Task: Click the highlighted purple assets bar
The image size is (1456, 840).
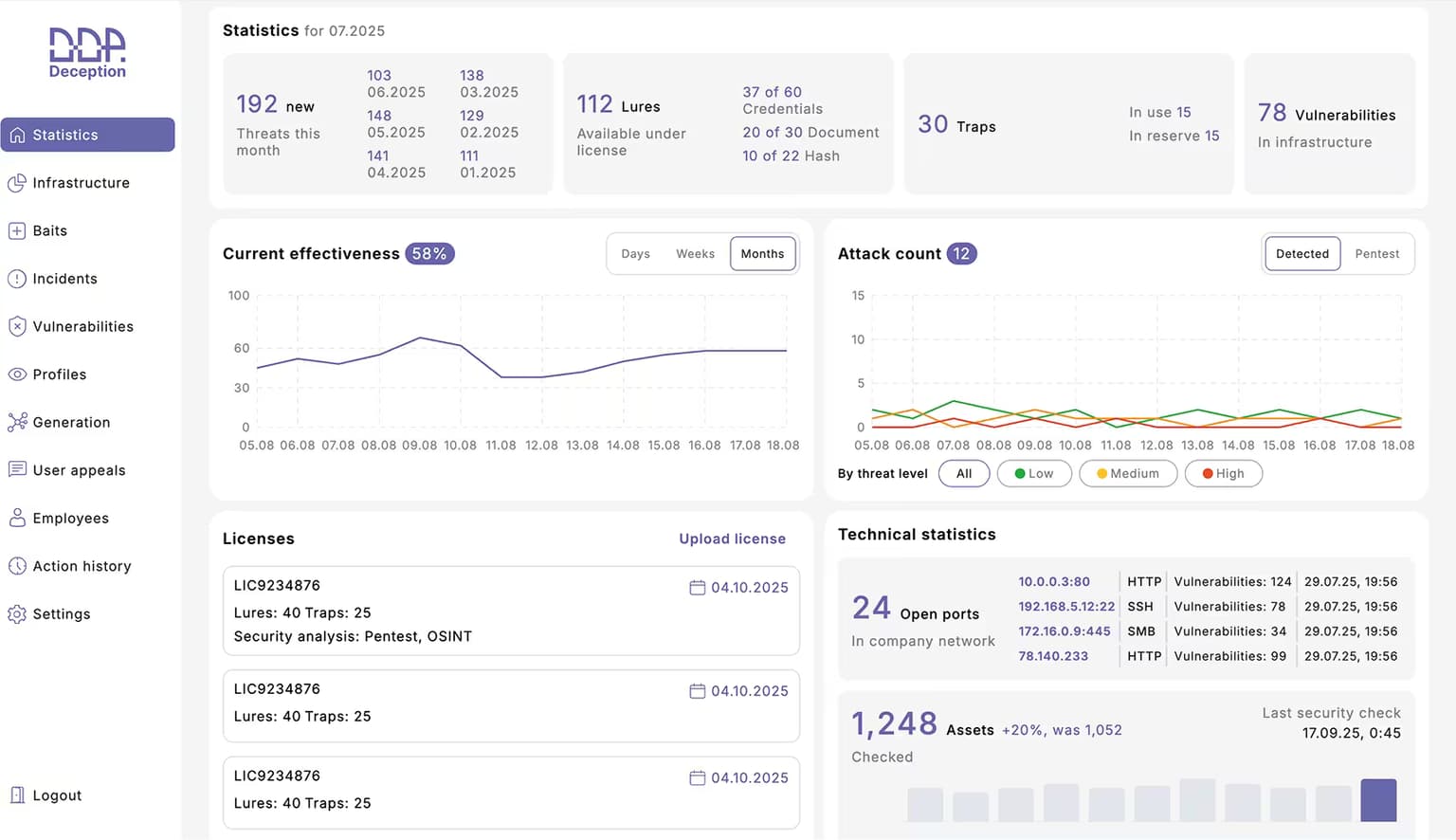Action: click(1378, 800)
